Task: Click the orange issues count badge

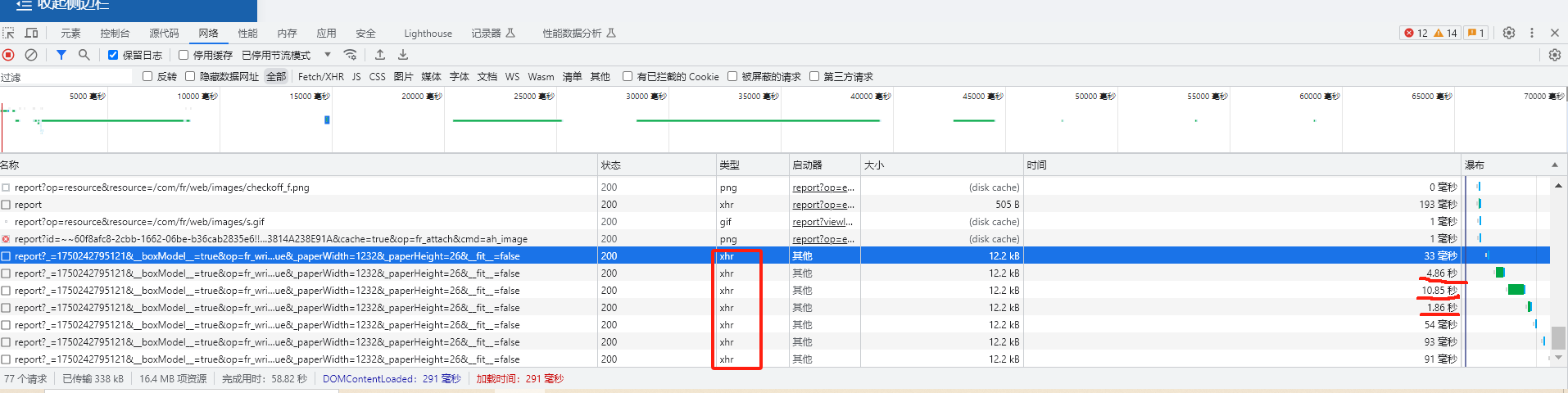Action: coord(1476,33)
